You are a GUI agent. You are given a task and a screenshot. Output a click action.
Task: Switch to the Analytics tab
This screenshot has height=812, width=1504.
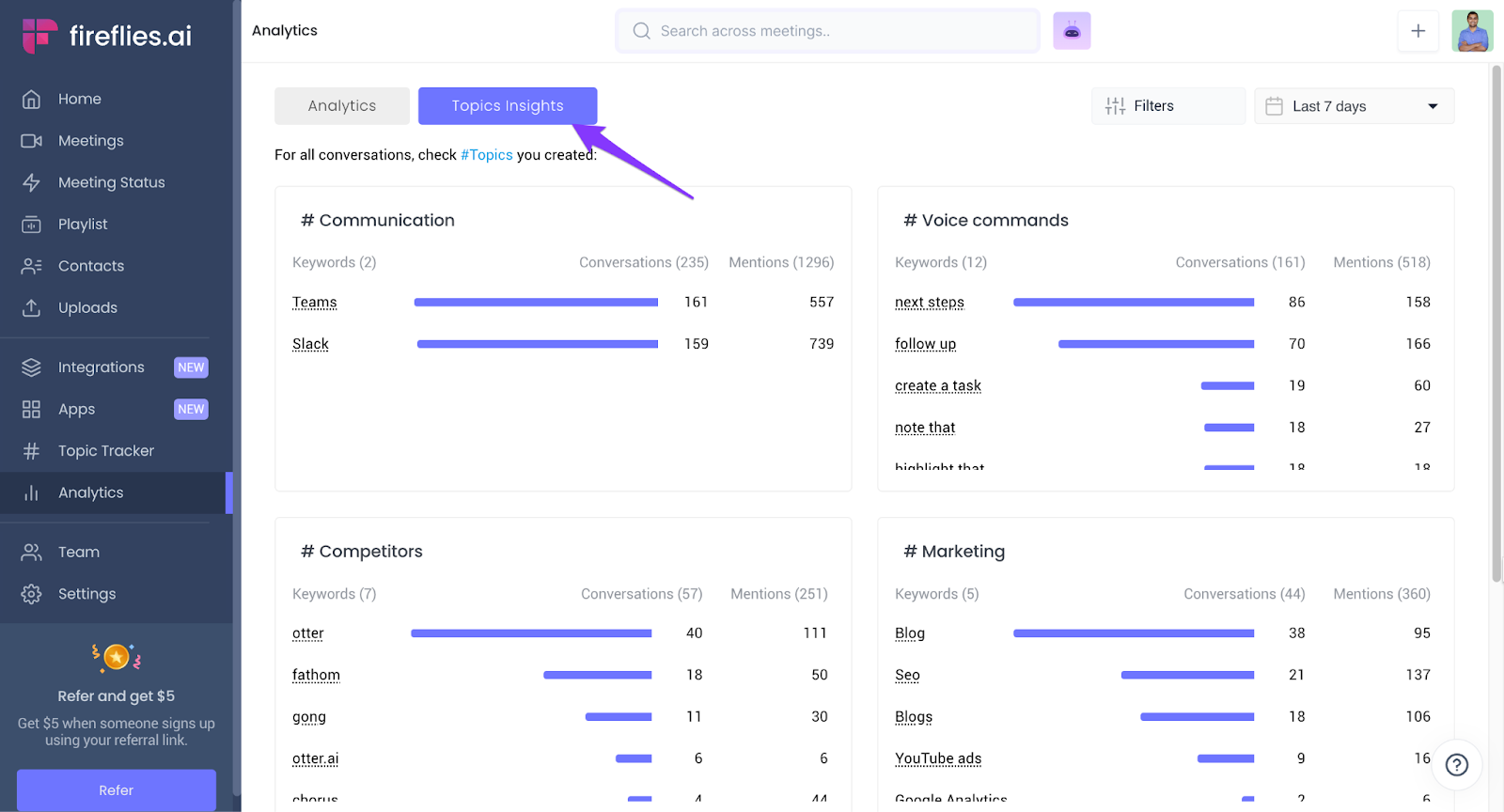click(x=341, y=106)
